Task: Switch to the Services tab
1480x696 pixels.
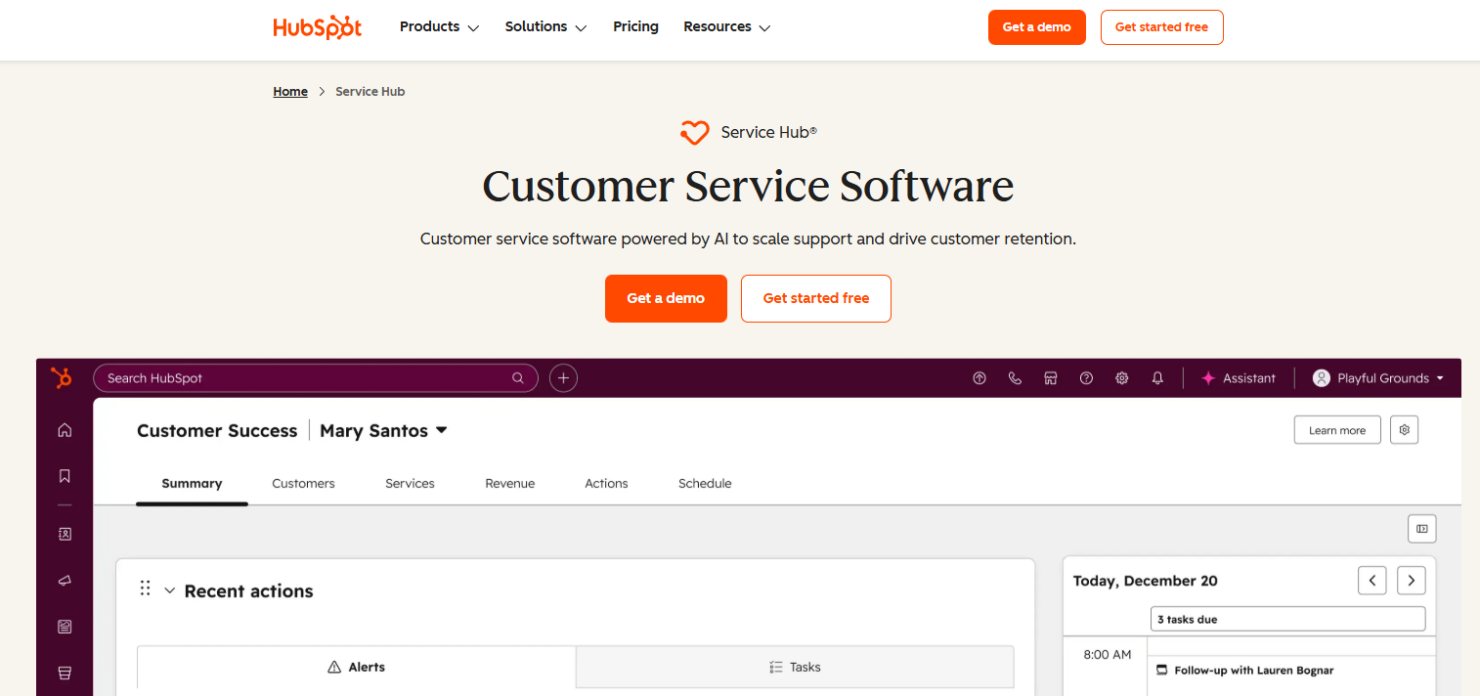Action: tap(410, 484)
